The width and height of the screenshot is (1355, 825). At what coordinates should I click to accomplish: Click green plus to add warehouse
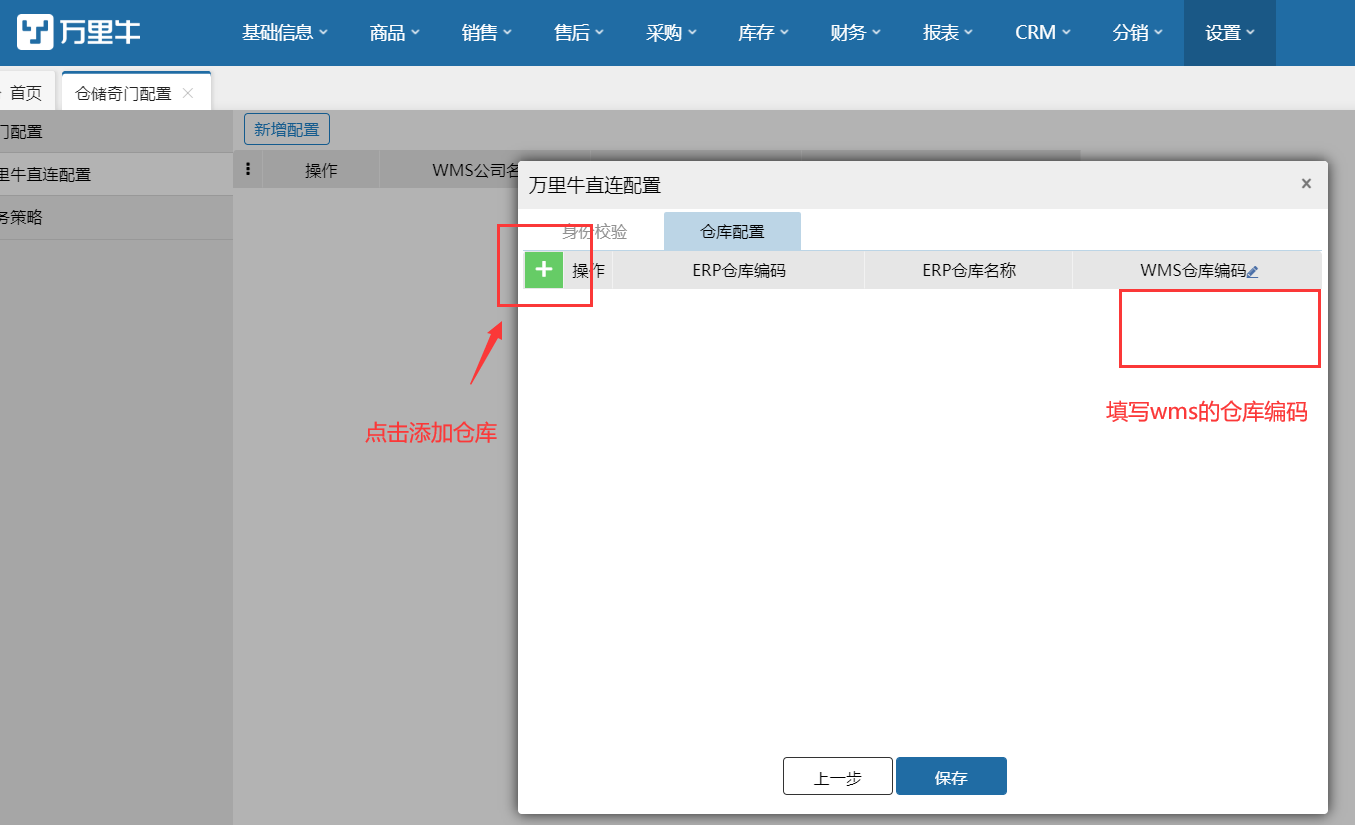click(x=544, y=270)
